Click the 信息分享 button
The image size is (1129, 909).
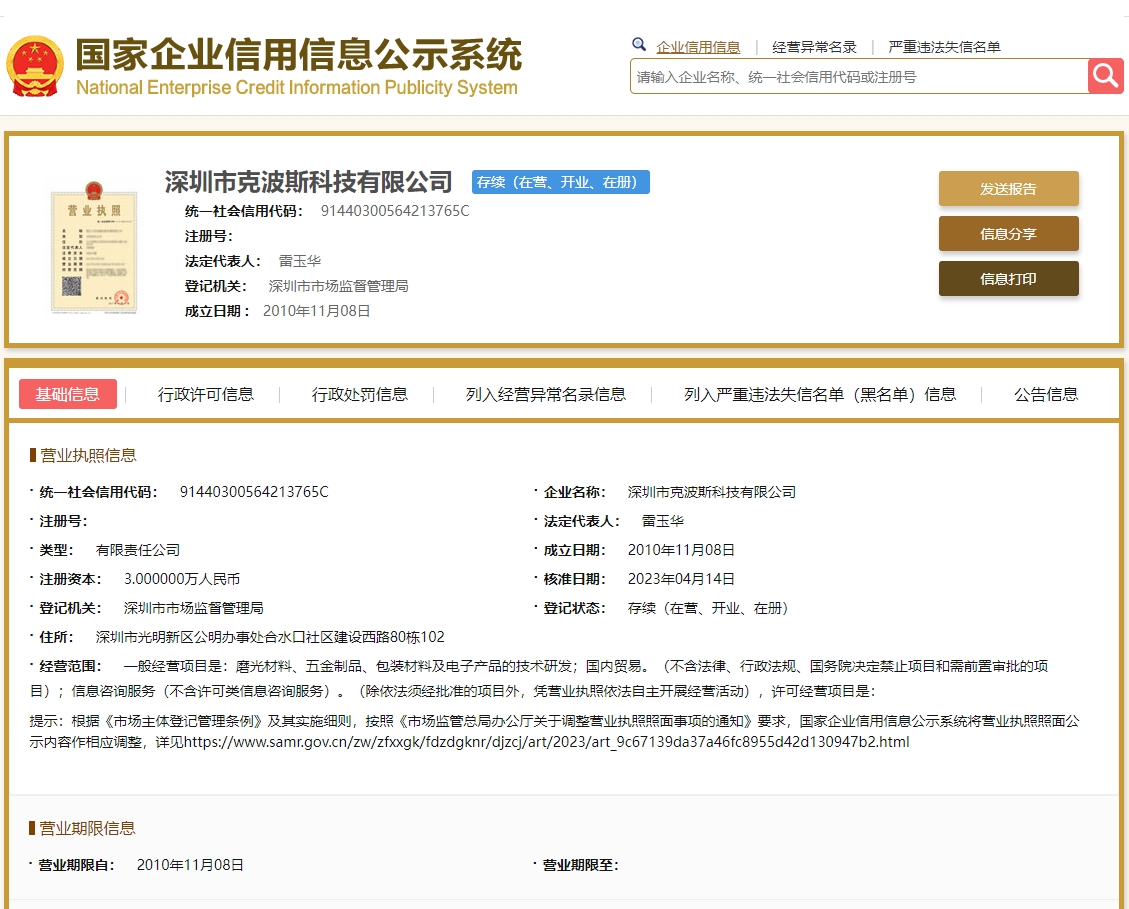pos(1008,233)
